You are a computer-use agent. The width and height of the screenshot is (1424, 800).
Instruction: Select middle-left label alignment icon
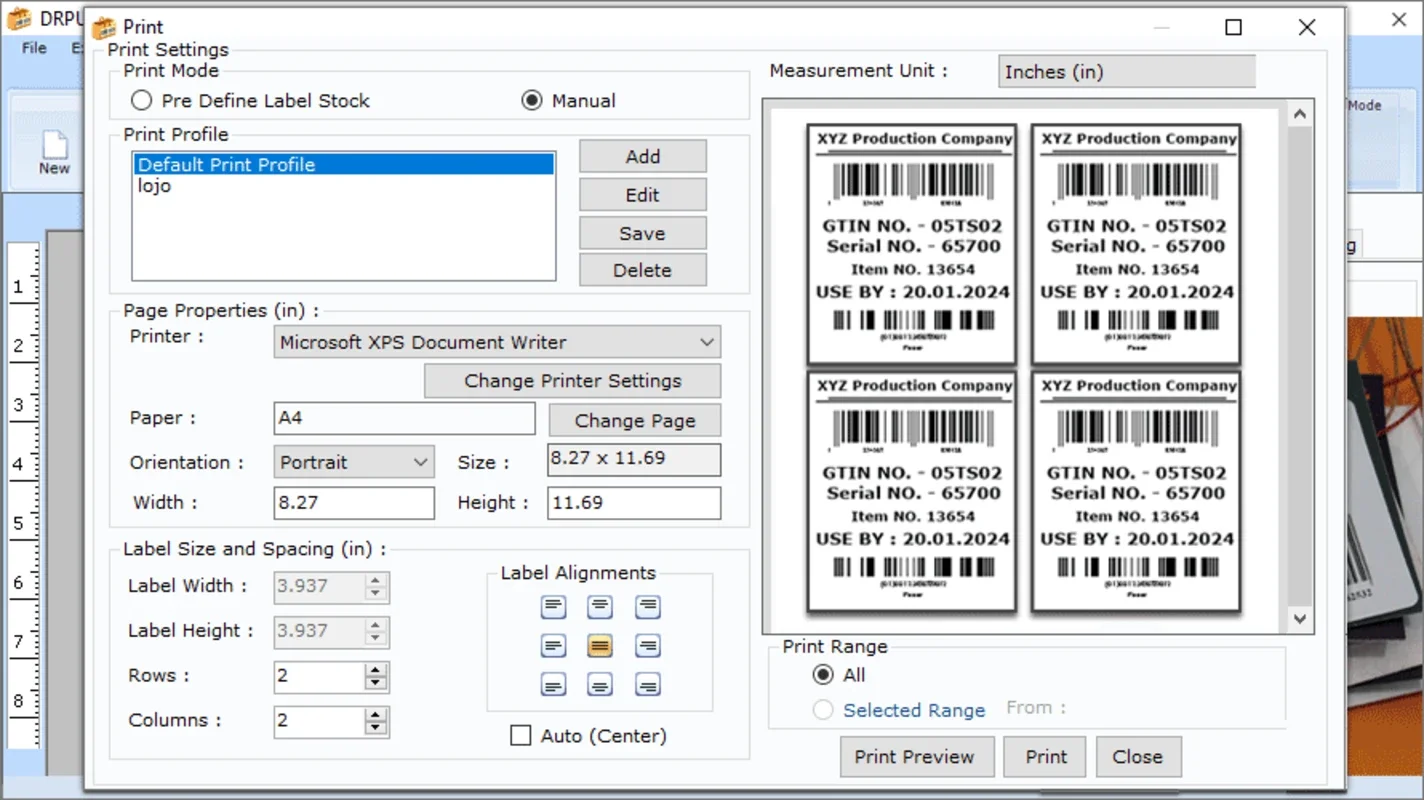tap(553, 646)
